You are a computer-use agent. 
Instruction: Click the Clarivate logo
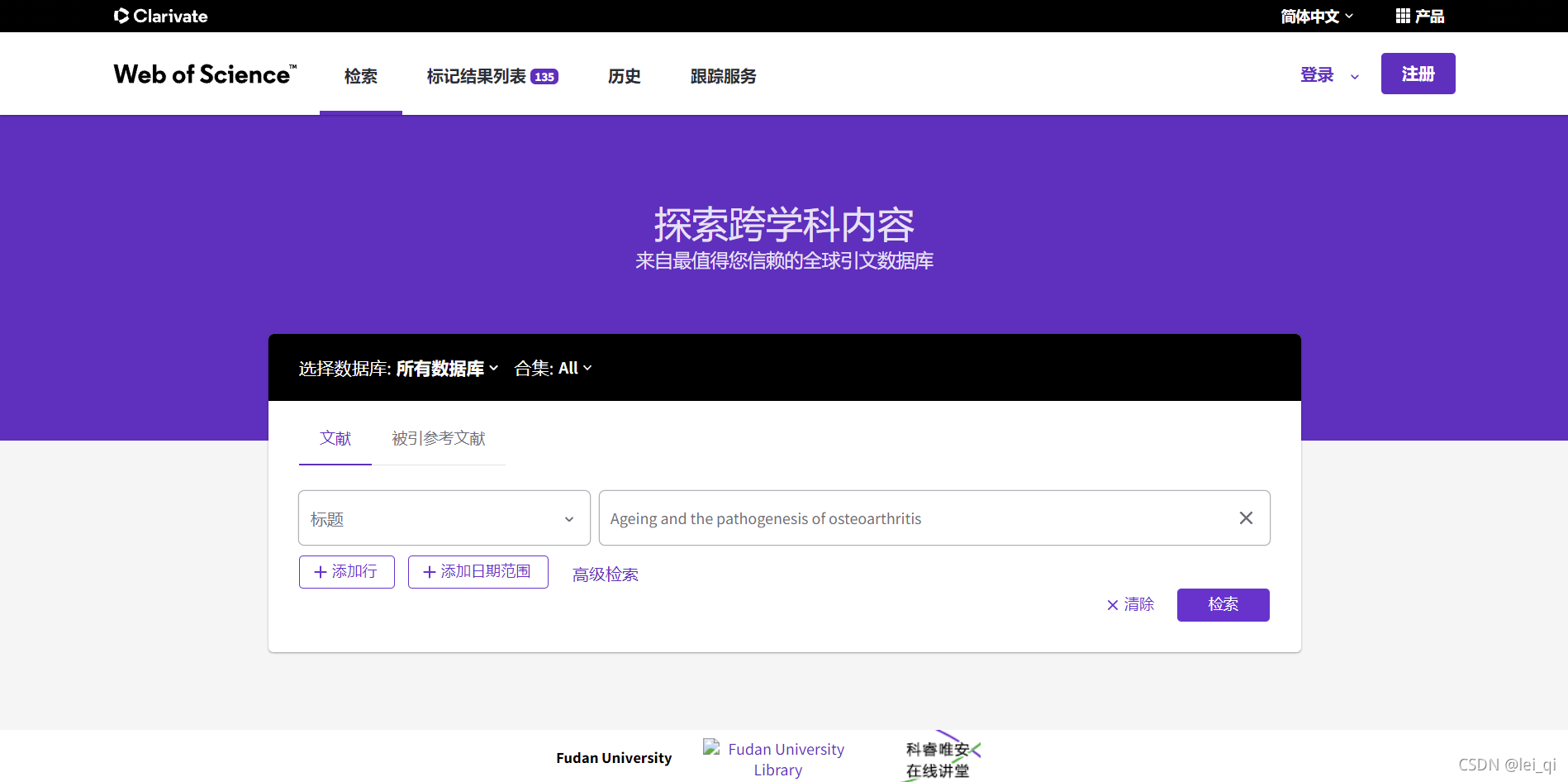[161, 16]
